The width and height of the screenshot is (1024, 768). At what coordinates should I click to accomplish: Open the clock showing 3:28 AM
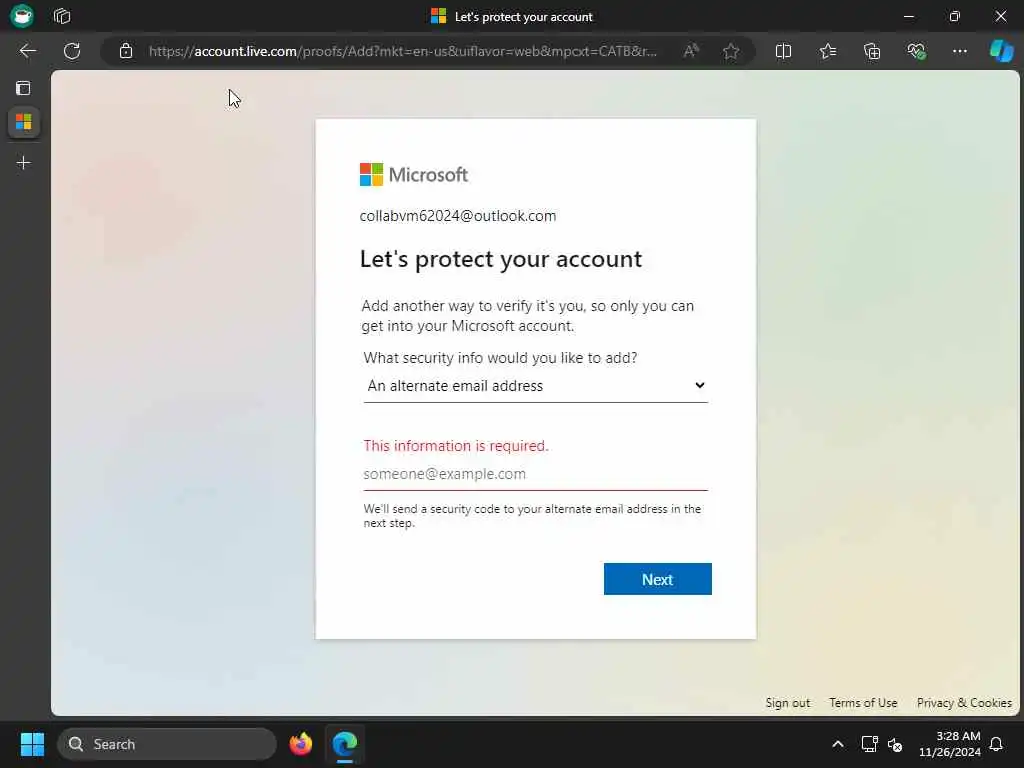(950, 744)
